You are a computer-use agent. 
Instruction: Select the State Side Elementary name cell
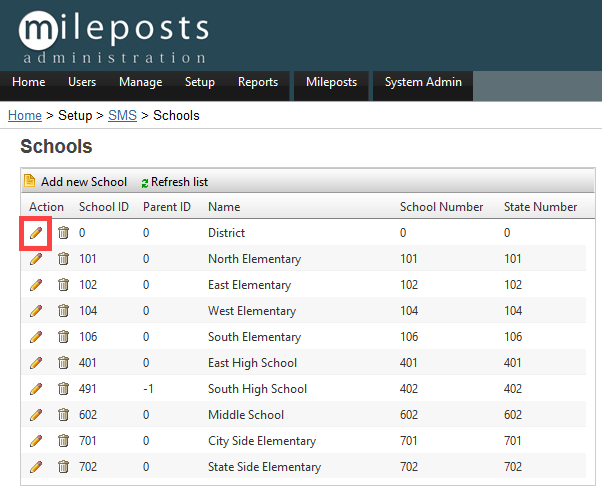264,467
